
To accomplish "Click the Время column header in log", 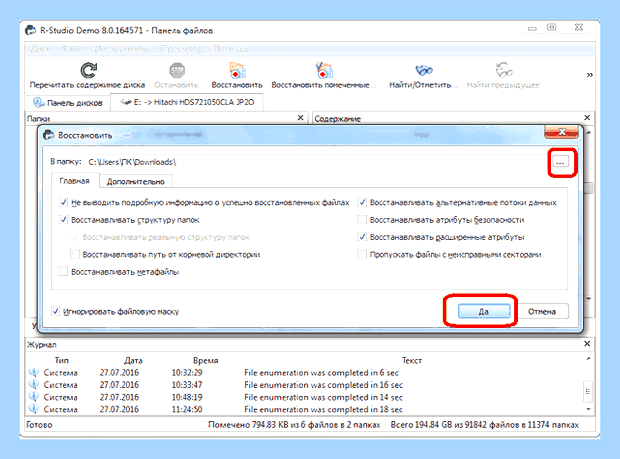I will click(206, 360).
